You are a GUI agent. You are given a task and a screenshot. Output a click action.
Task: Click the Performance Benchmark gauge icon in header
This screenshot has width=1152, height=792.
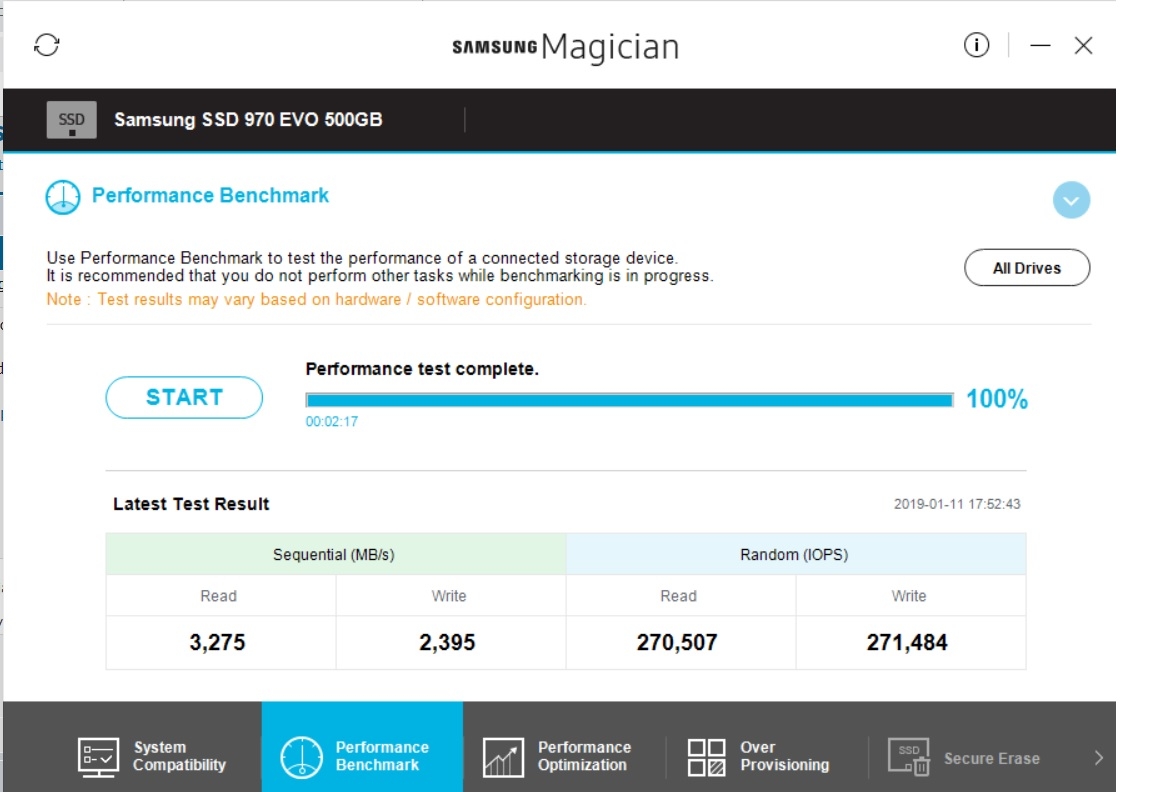62,197
